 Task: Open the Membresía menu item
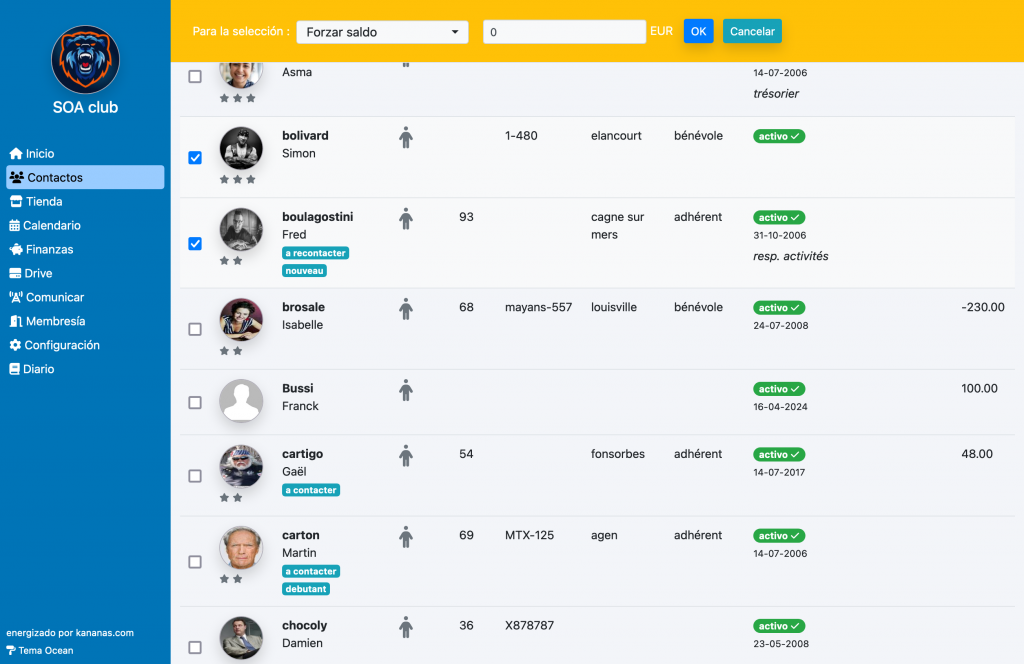(x=55, y=321)
